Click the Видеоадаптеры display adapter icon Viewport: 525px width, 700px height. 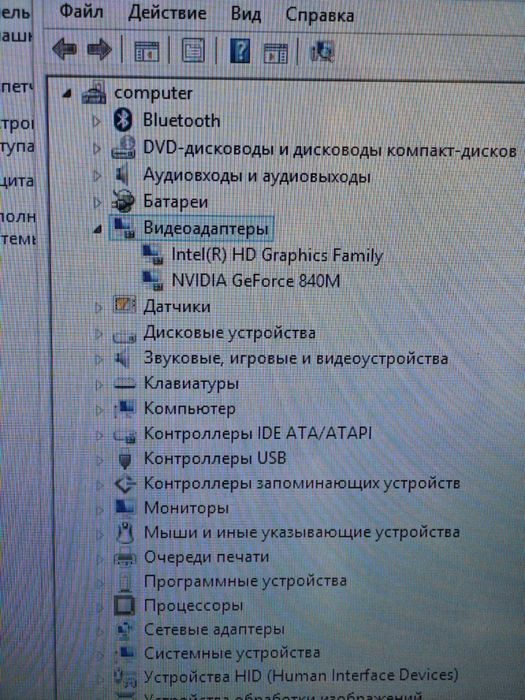pyautogui.click(x=125, y=228)
